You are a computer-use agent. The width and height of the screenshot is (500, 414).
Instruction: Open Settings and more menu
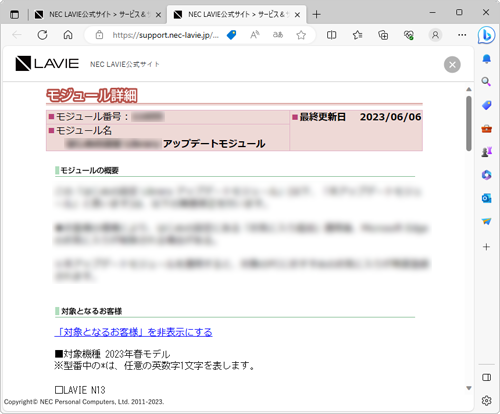coord(462,35)
